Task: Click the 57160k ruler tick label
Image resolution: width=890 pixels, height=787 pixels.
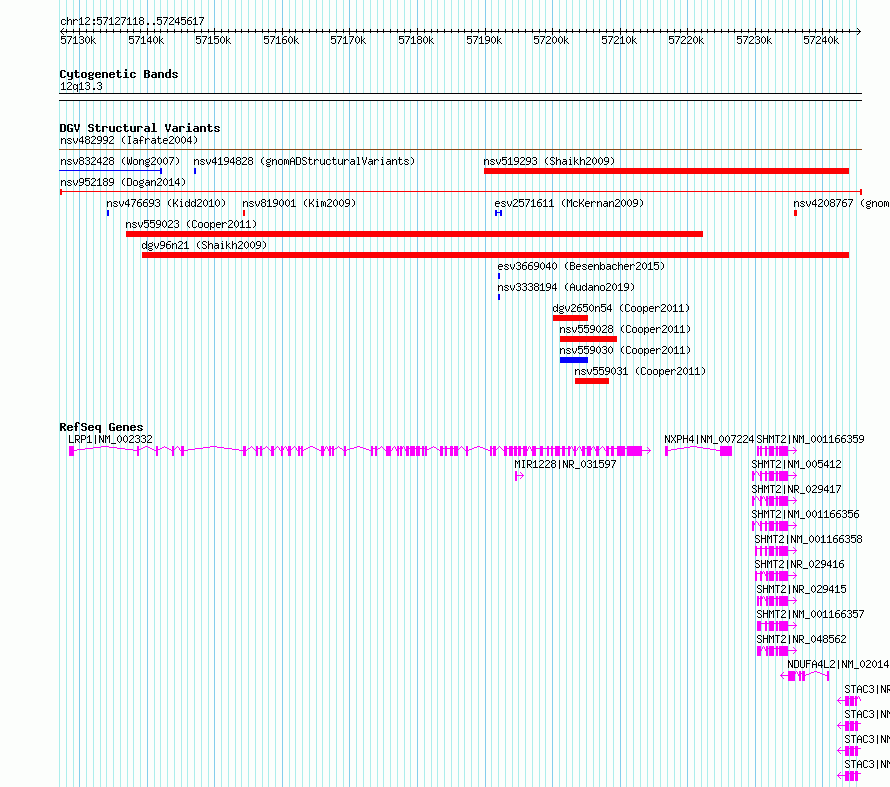Action: (281, 40)
